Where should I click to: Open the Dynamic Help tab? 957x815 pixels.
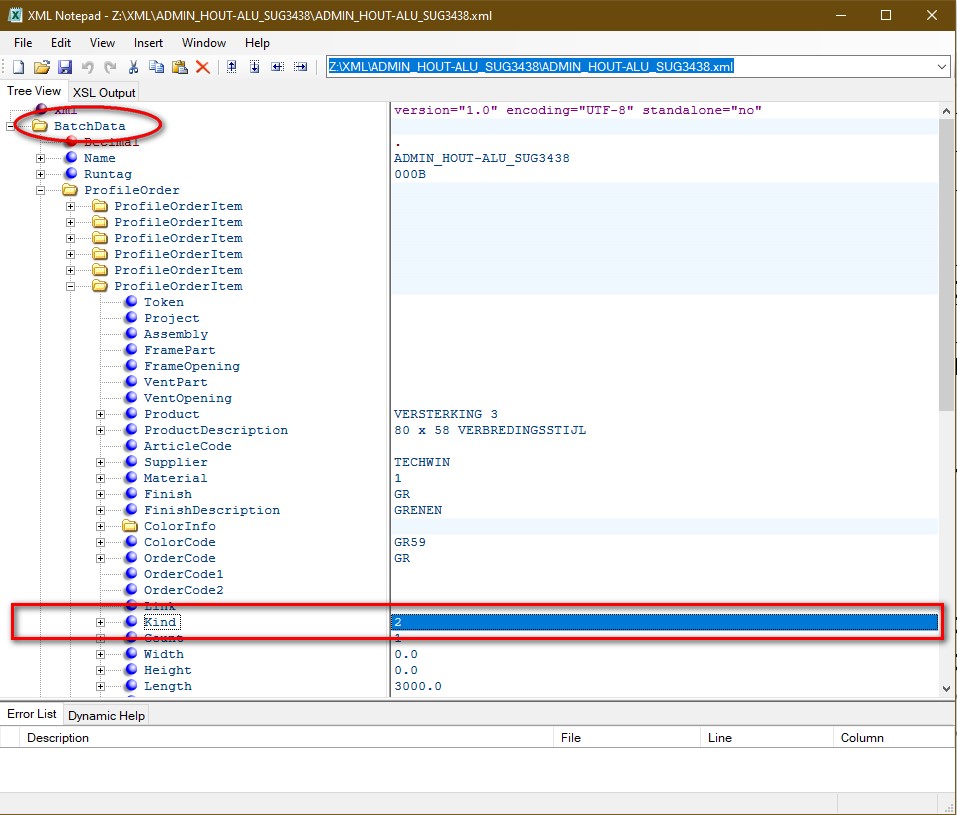click(106, 715)
